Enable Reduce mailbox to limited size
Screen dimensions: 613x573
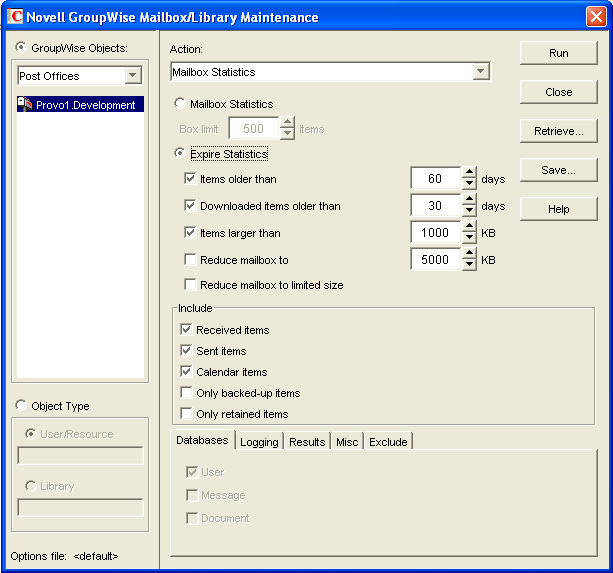[x=190, y=285]
